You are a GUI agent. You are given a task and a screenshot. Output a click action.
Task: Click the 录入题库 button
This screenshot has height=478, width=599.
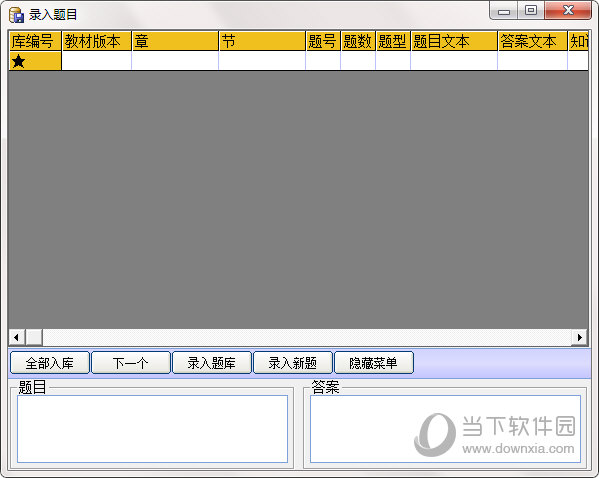pyautogui.click(x=212, y=363)
